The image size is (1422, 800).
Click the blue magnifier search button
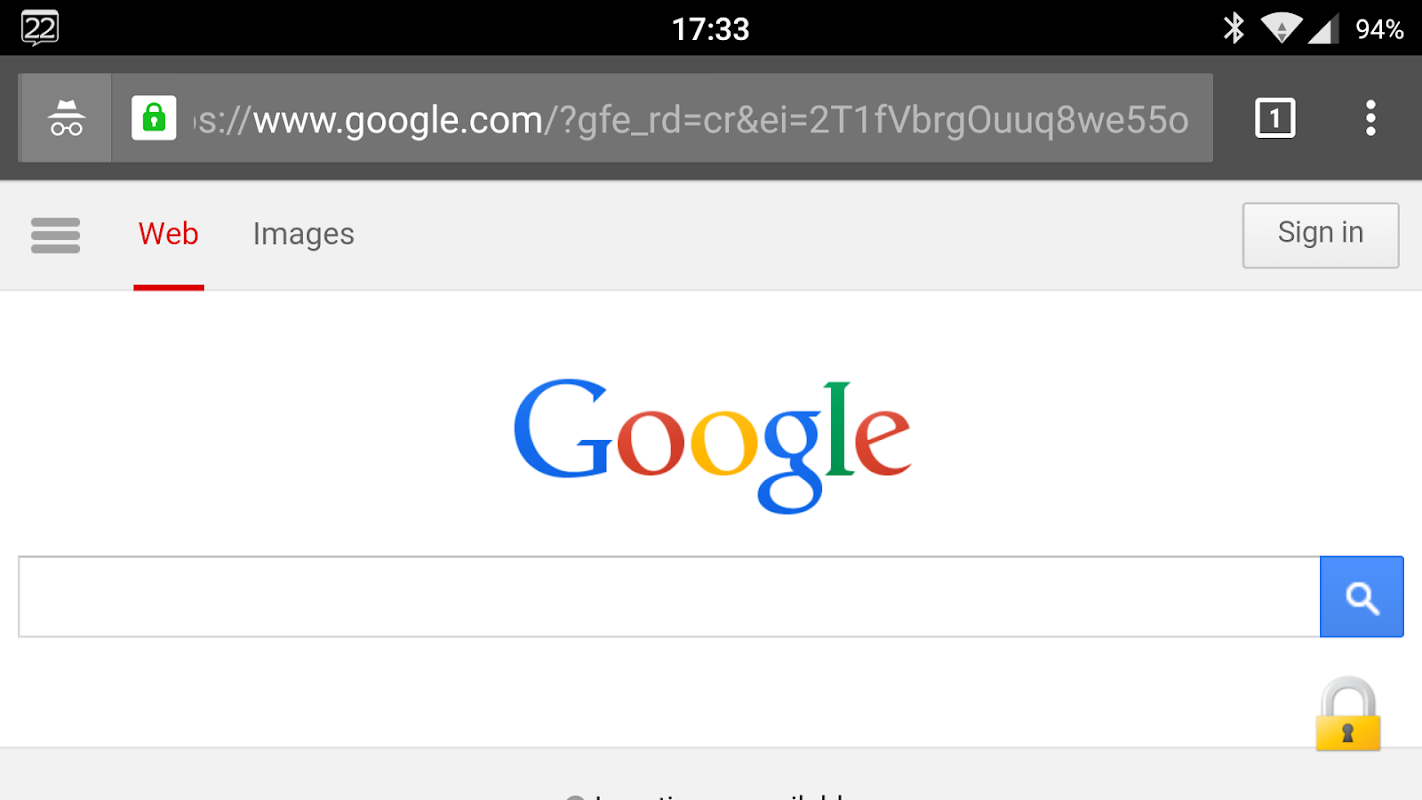click(1362, 597)
